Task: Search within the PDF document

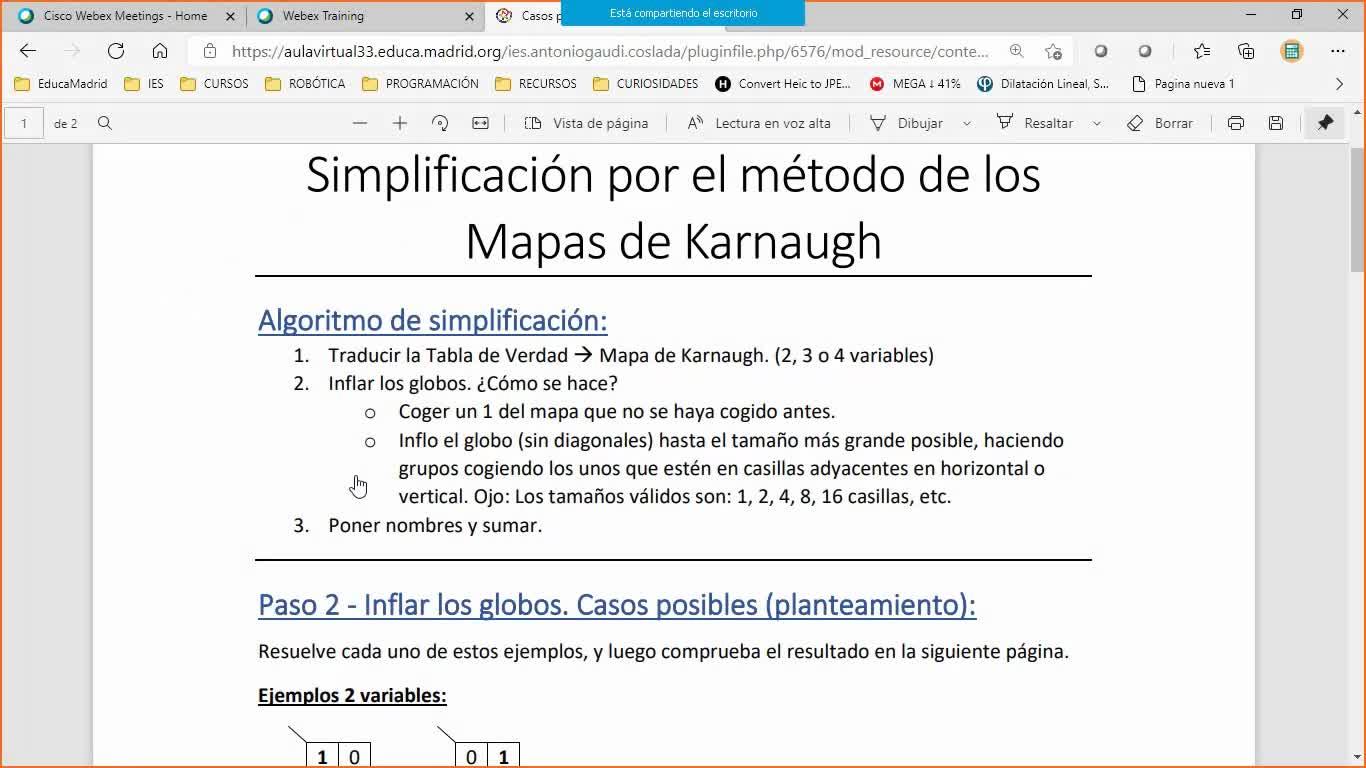Action: pos(105,123)
